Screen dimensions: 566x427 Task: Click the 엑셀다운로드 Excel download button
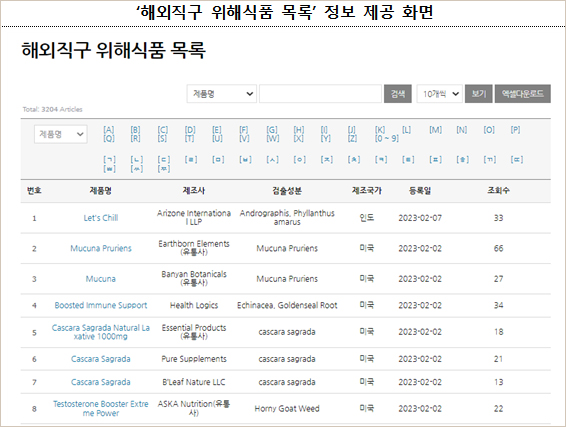point(522,94)
